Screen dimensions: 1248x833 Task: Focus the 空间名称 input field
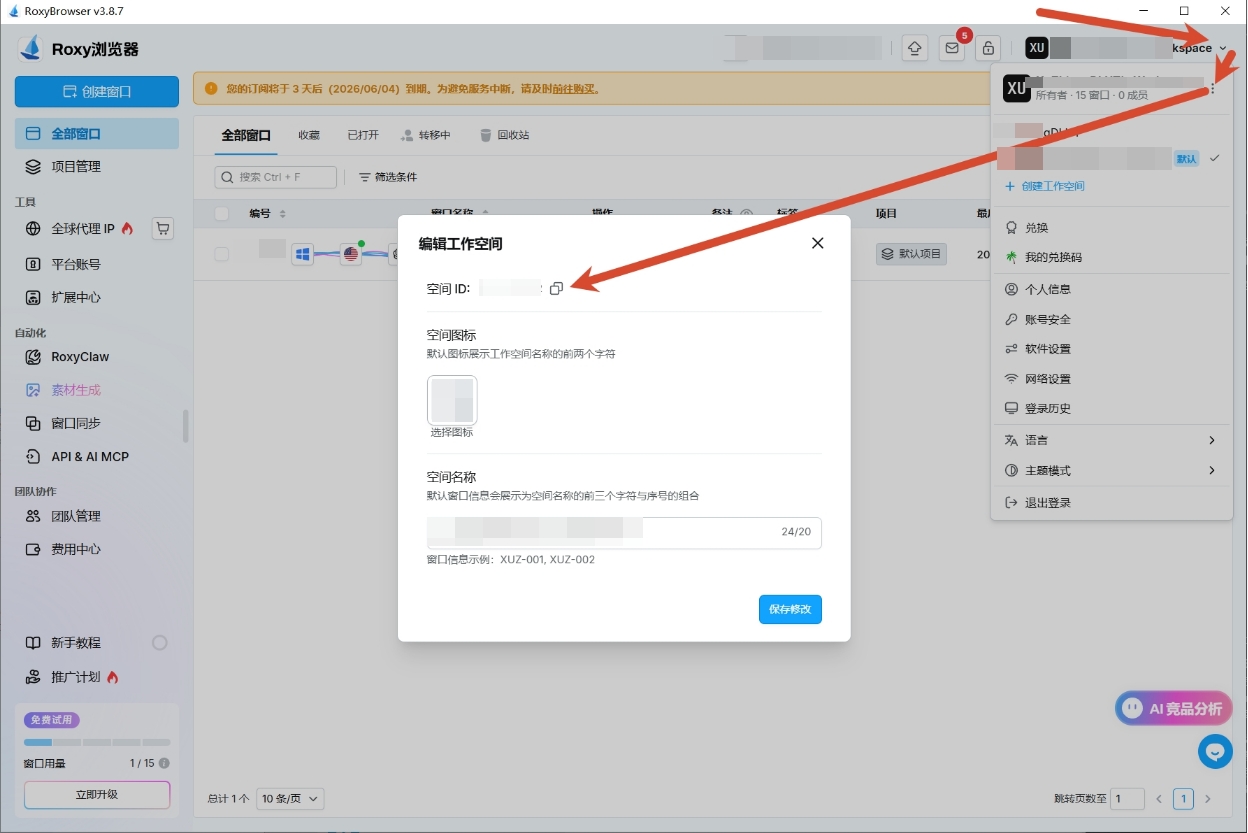click(624, 532)
